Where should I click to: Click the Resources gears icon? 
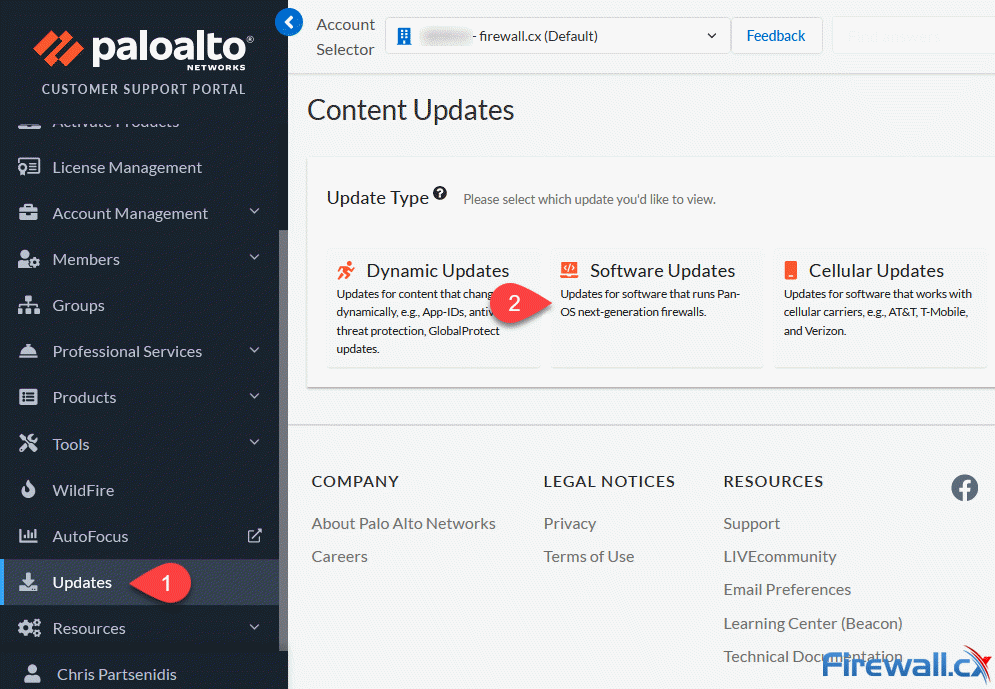coord(29,628)
